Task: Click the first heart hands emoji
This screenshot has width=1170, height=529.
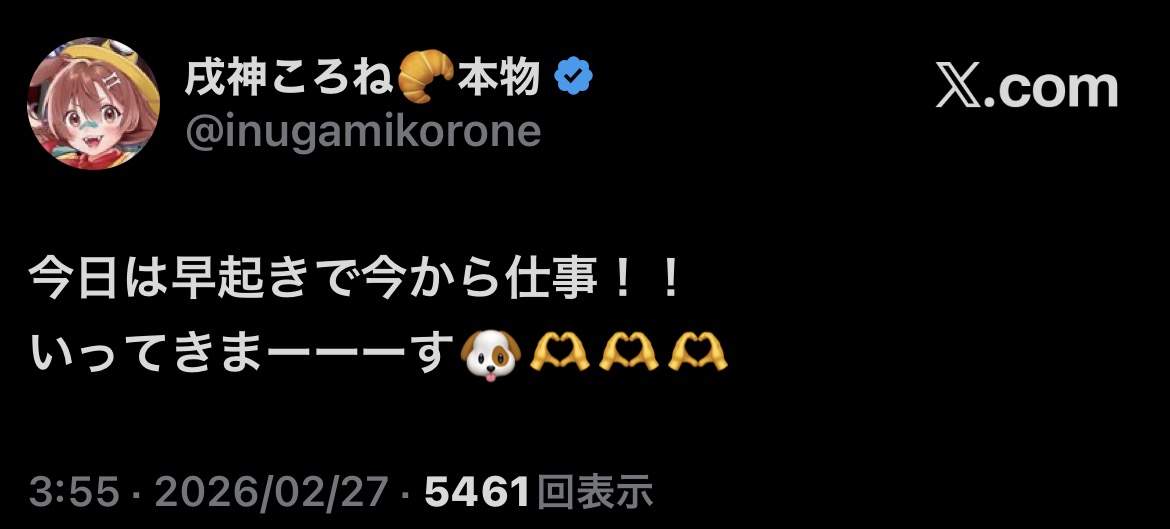Action: (559, 352)
